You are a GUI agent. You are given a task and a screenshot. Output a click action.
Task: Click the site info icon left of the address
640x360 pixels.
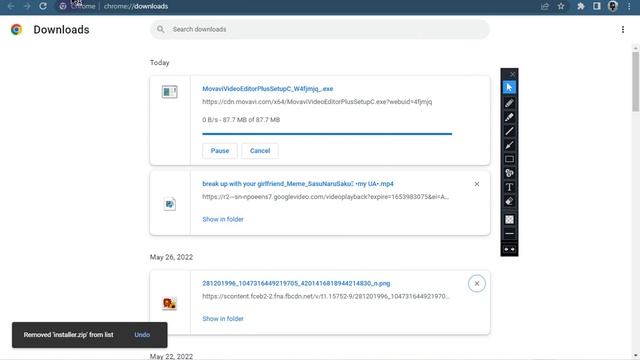(63, 6)
